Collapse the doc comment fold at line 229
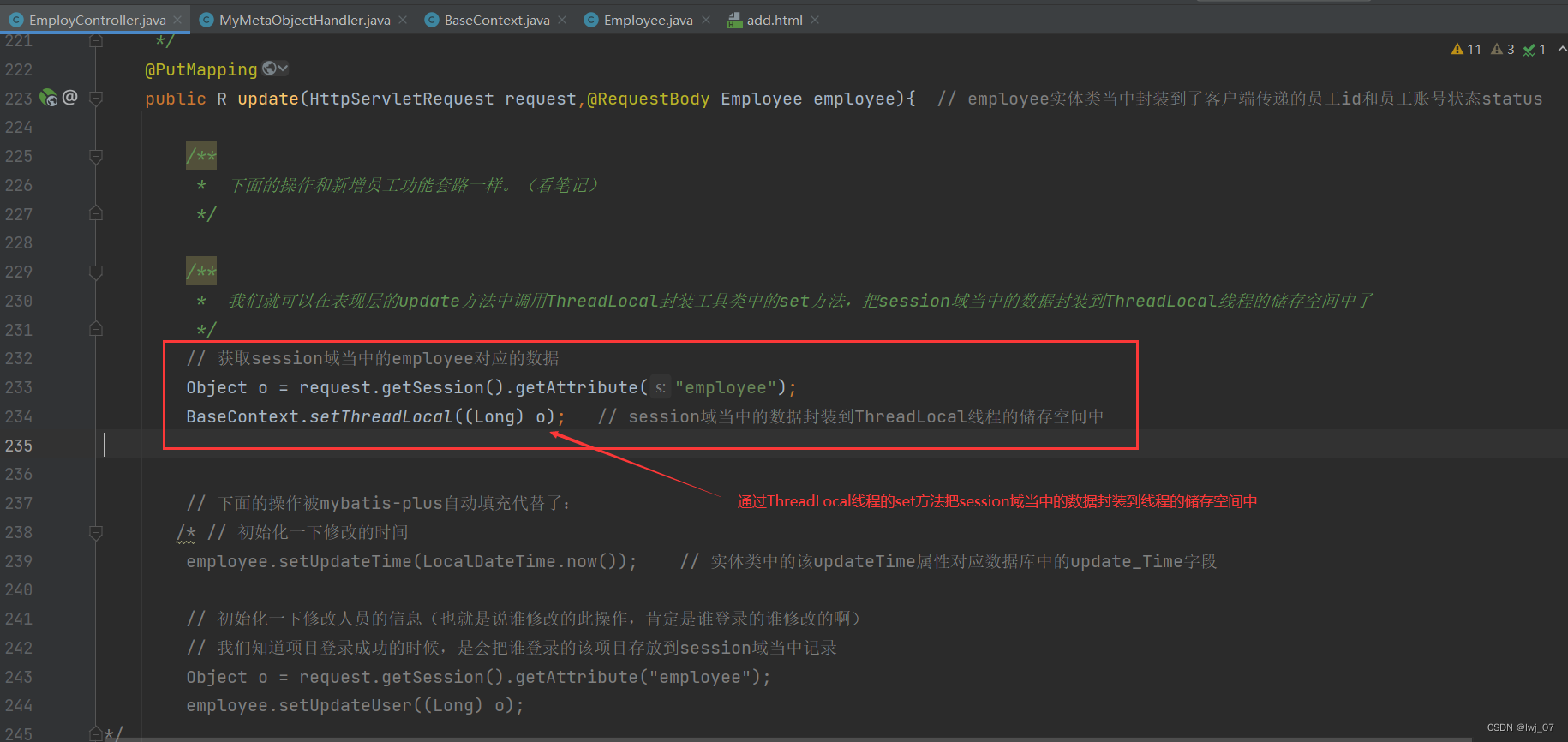The width and height of the screenshot is (1568, 742). point(96,272)
